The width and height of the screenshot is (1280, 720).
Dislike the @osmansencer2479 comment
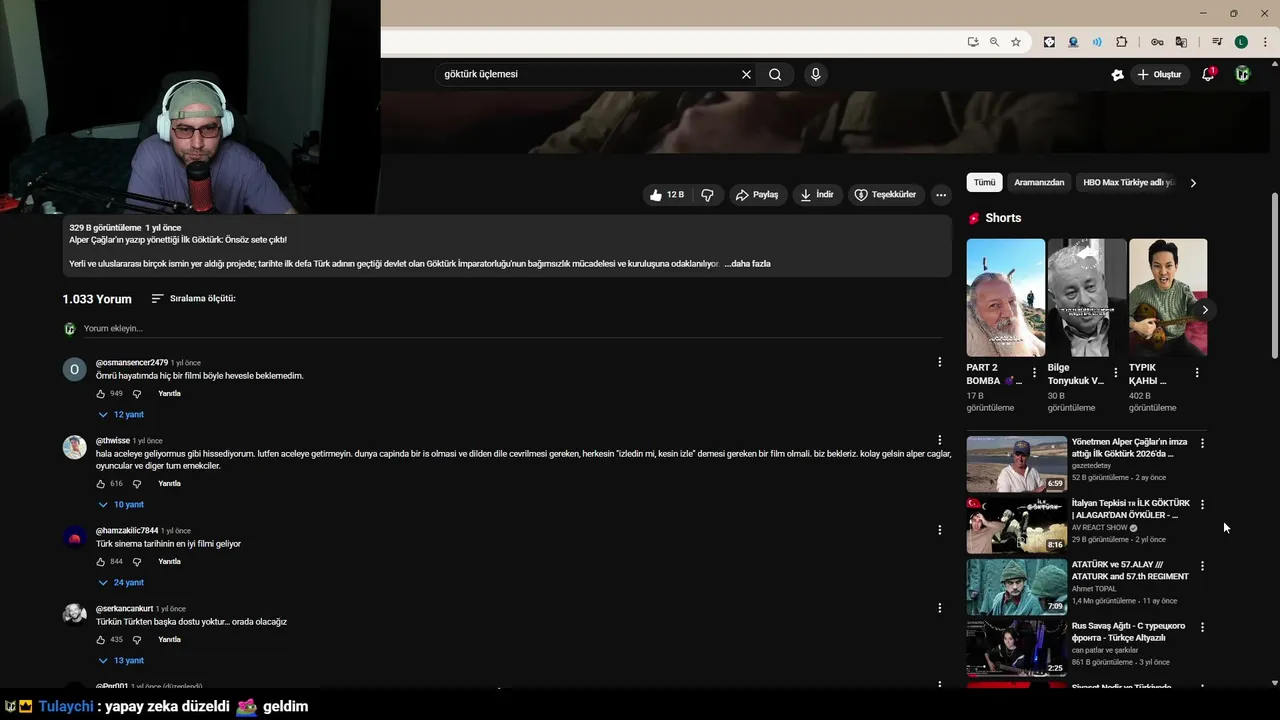(x=137, y=394)
